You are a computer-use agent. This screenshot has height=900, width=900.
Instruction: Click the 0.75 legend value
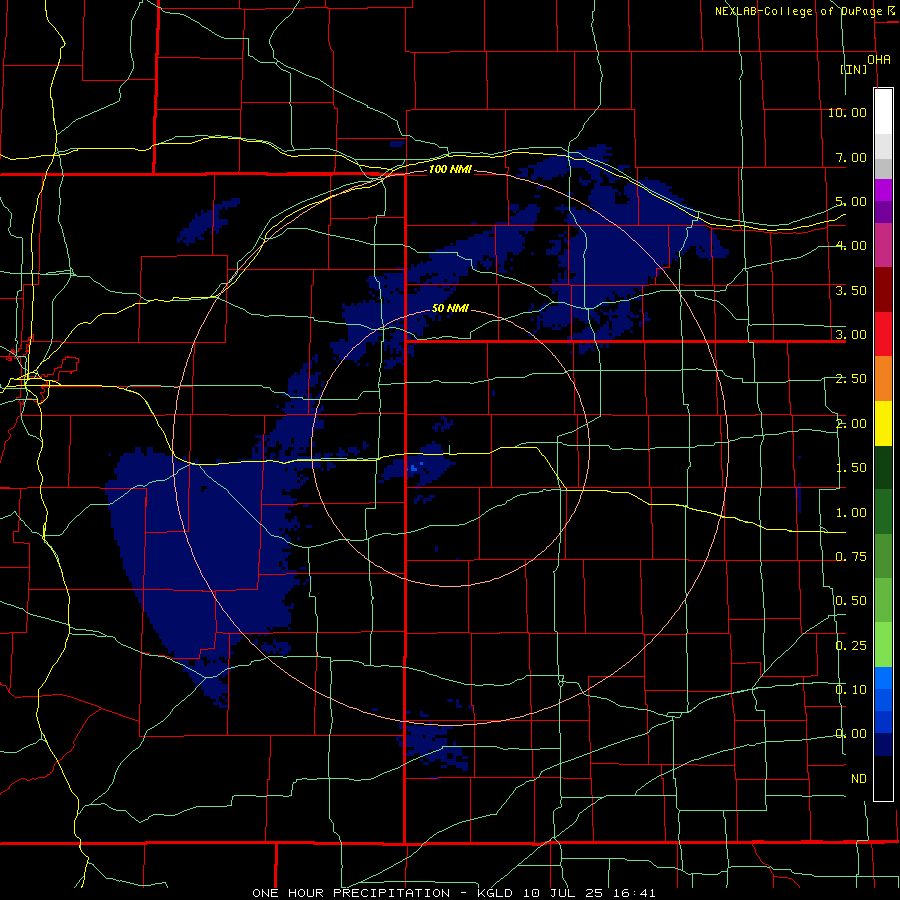[851, 557]
